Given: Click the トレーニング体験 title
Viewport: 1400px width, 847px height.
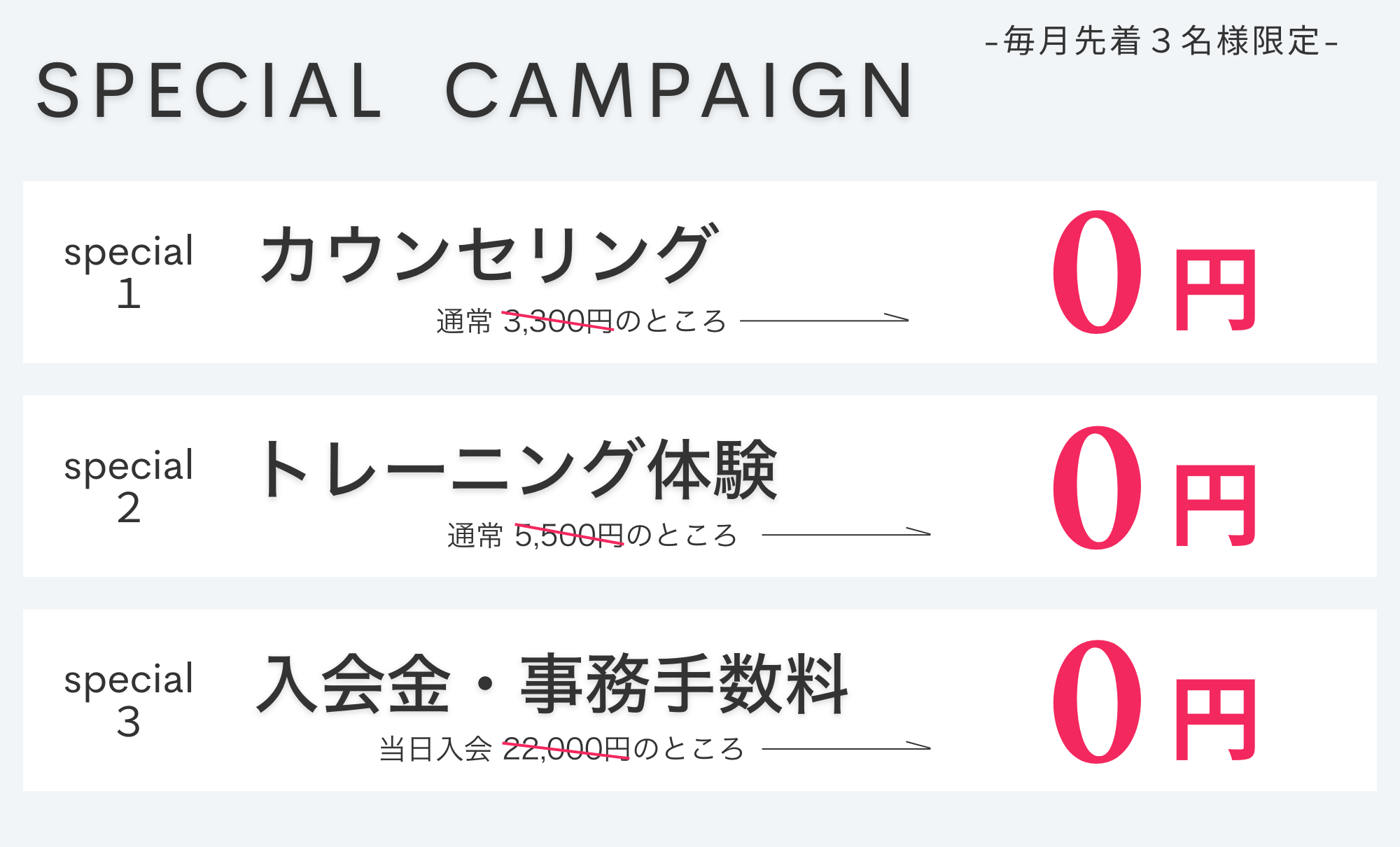Looking at the screenshot, I should point(518,468).
